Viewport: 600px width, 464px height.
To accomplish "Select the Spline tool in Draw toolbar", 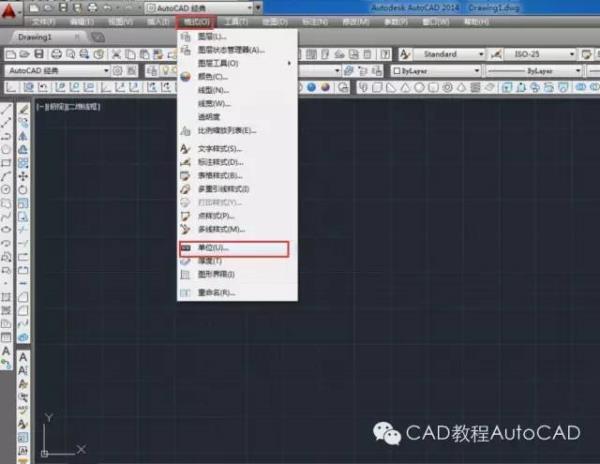I will (x=6, y=217).
